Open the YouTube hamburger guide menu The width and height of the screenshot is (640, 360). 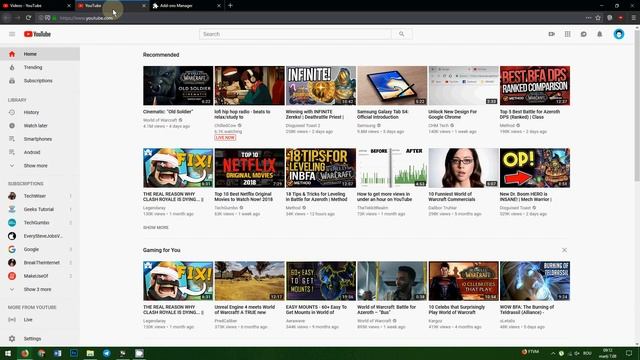click(x=12, y=34)
